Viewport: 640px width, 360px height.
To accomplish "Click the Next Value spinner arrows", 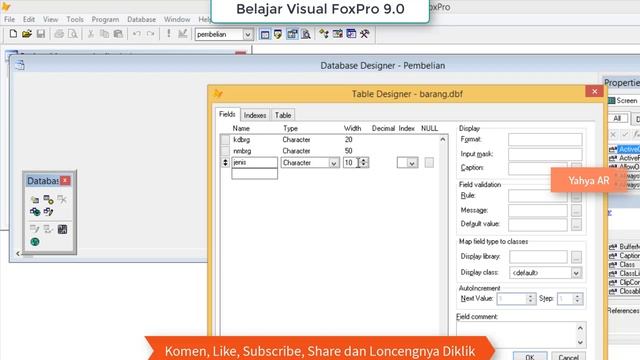I will (531, 299).
